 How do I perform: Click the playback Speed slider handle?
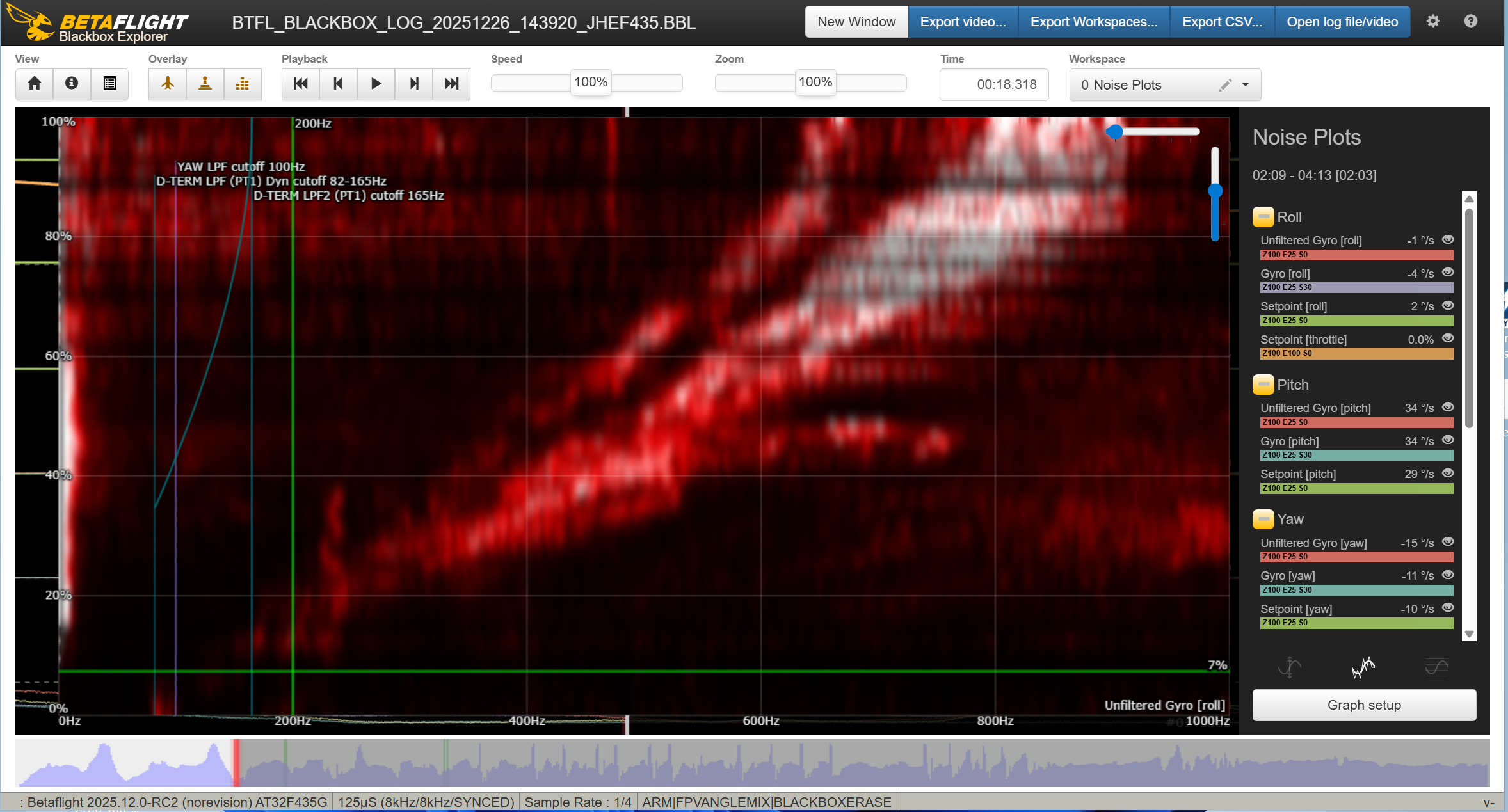tap(590, 83)
